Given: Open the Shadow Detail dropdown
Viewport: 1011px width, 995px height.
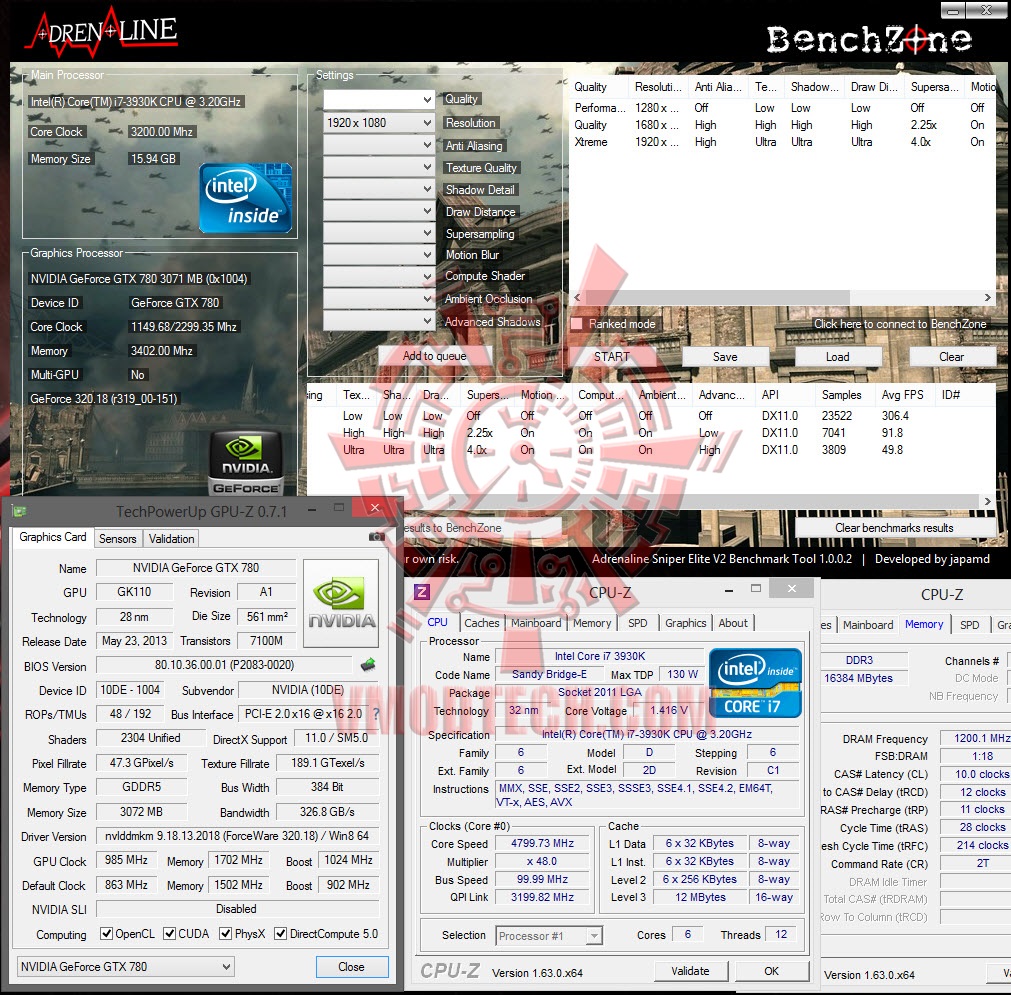Looking at the screenshot, I should point(379,189).
